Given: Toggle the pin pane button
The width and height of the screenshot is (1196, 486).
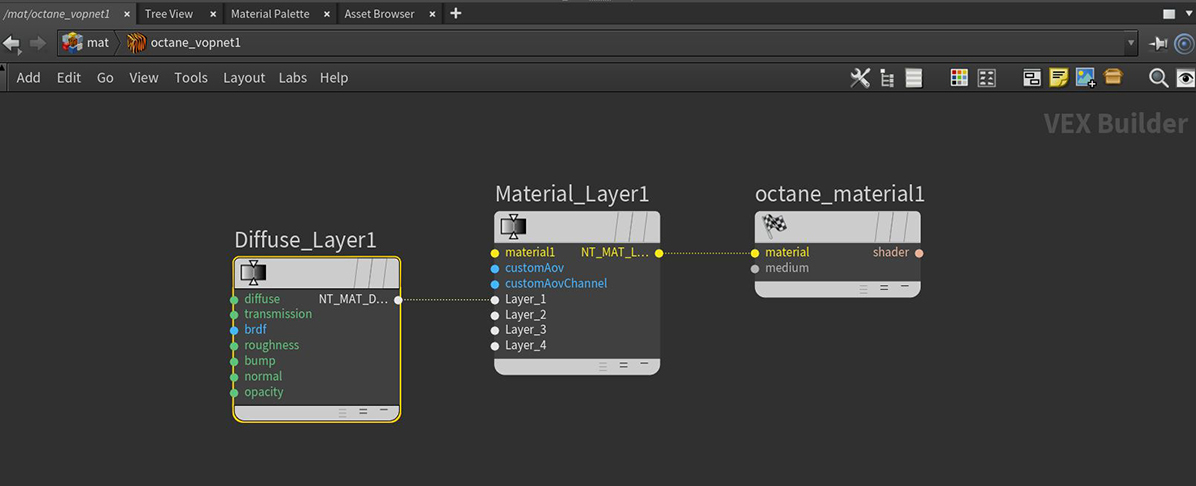Looking at the screenshot, I should pos(1158,43).
